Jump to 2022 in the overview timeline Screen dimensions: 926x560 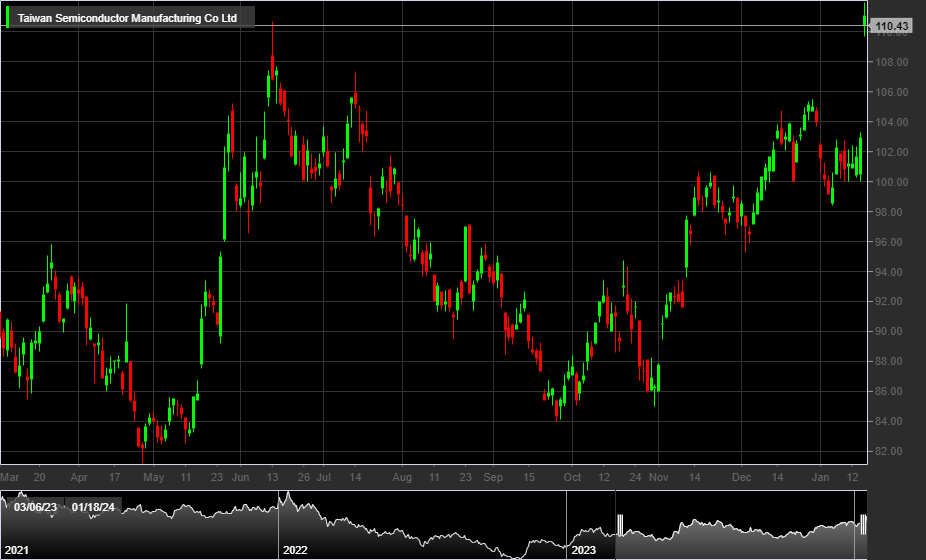click(295, 550)
